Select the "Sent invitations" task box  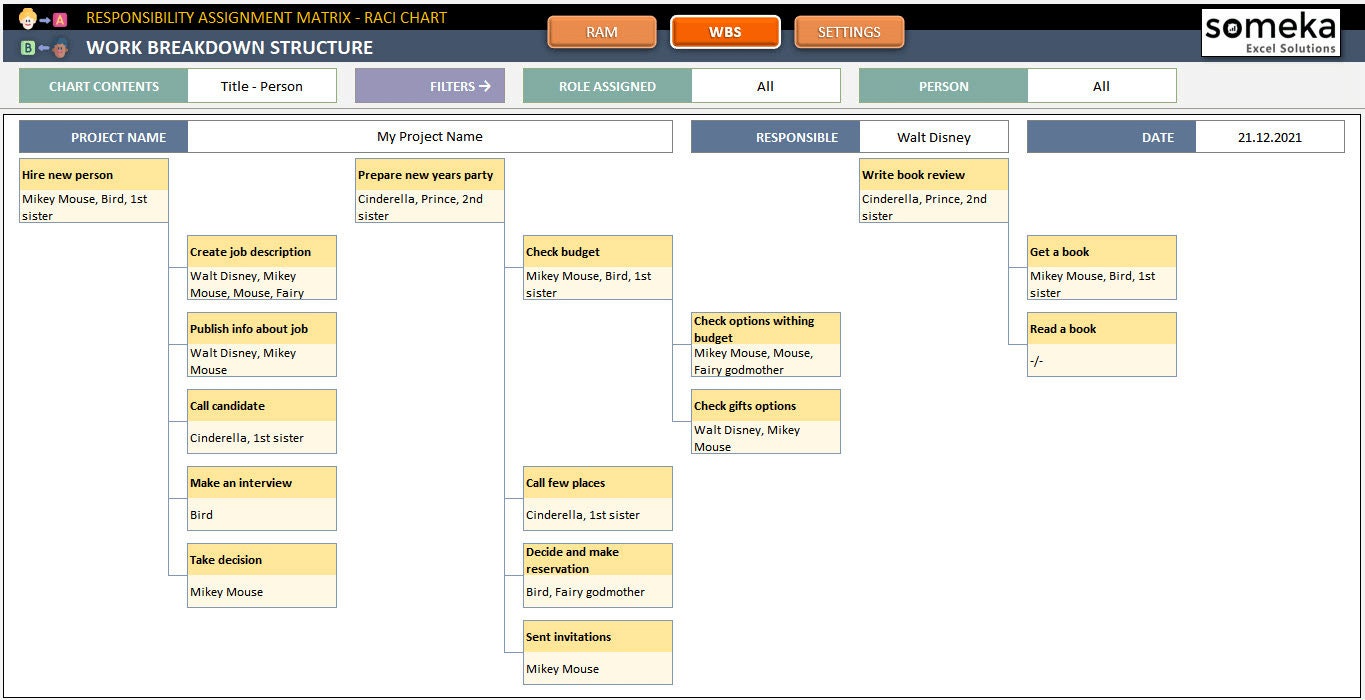click(x=597, y=651)
